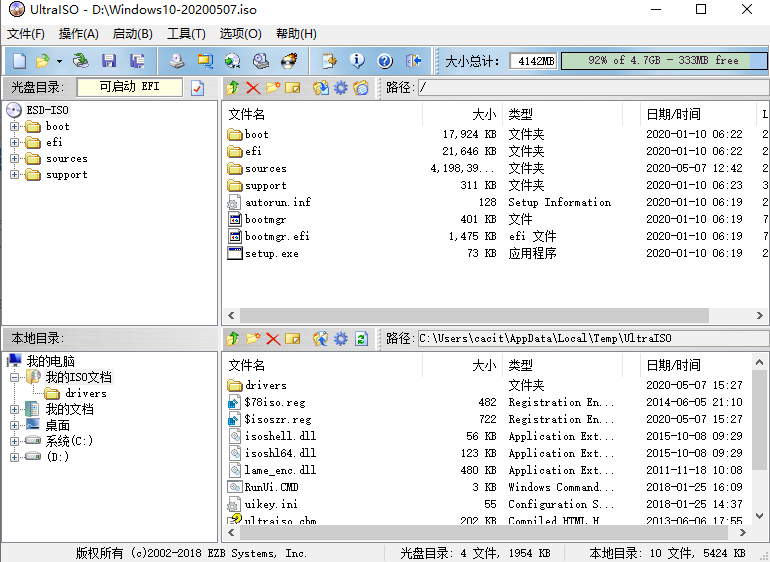This screenshot has width=770, height=562.
Task: Open the information bubble icon
Action: (357, 61)
